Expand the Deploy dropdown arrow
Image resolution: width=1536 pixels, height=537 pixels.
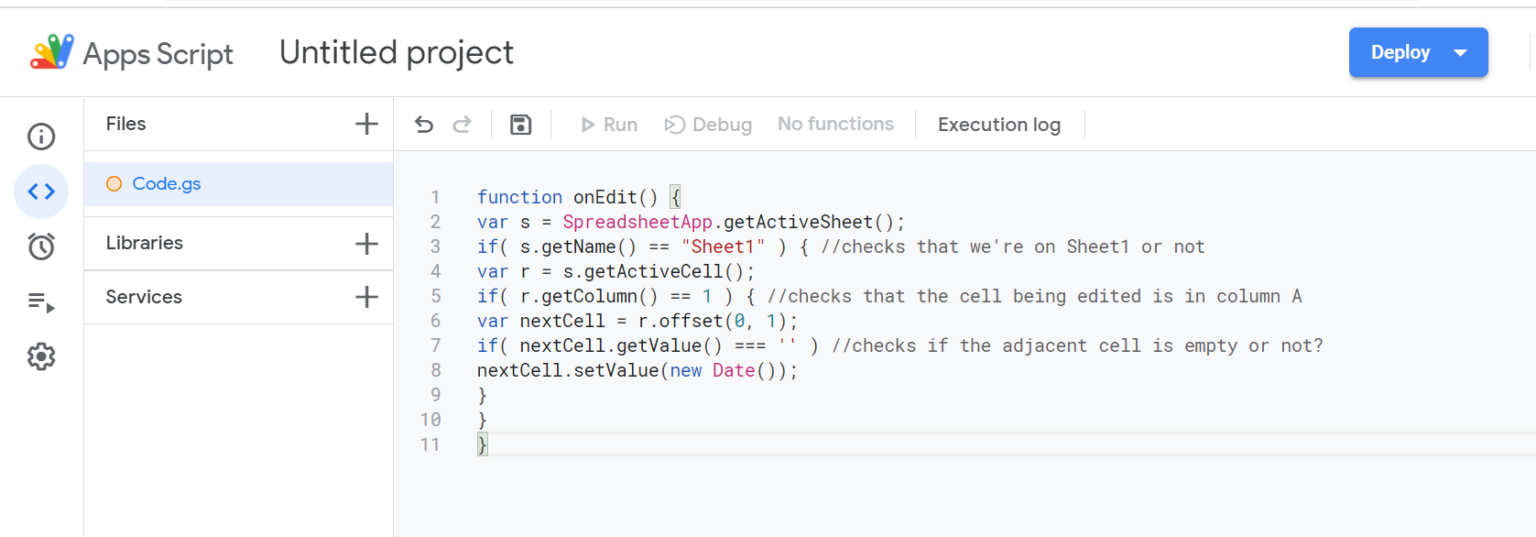[x=1460, y=53]
